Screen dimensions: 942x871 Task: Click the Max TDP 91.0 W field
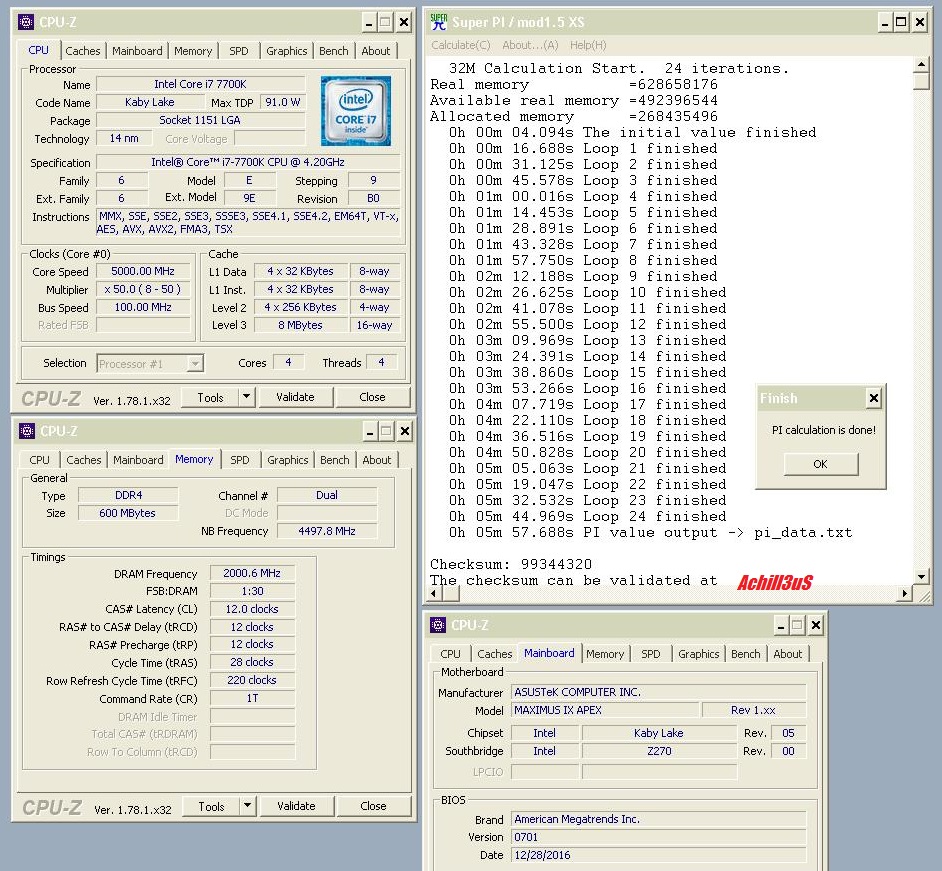click(282, 102)
